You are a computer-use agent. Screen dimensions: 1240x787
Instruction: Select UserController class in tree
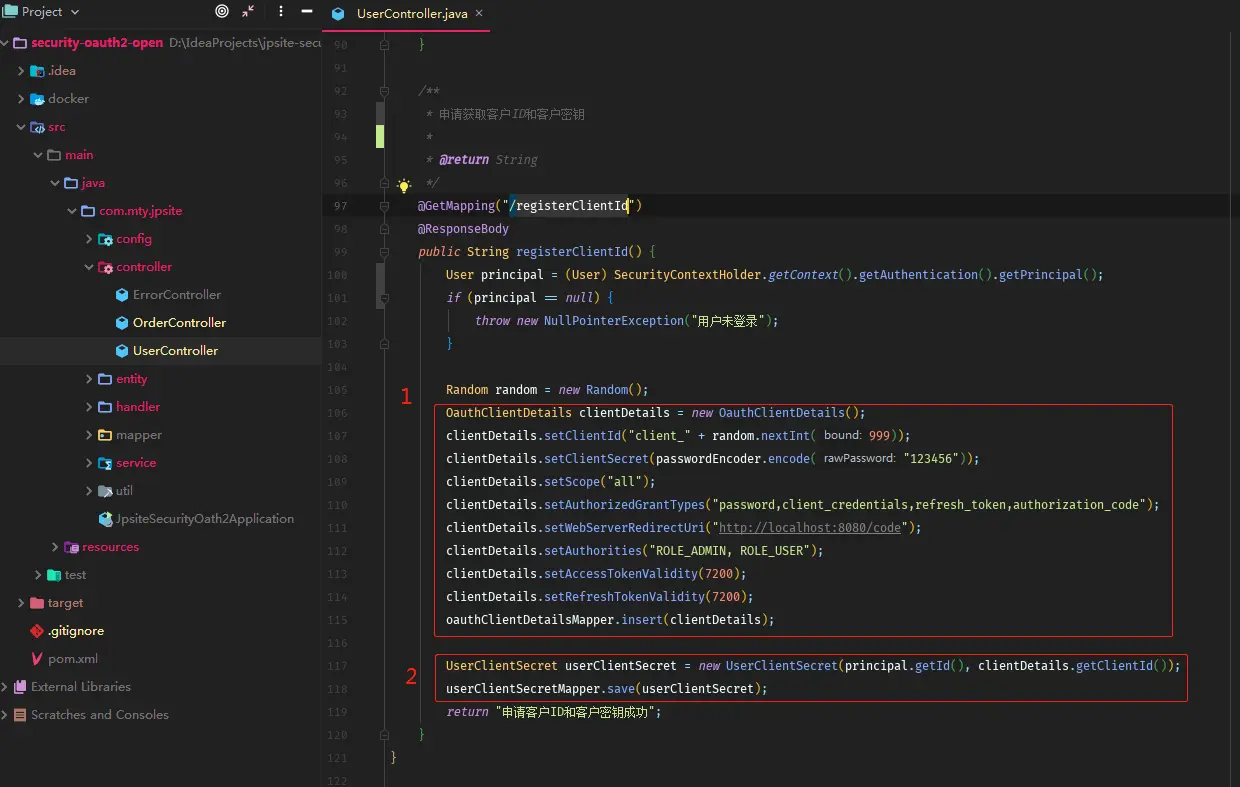point(175,351)
